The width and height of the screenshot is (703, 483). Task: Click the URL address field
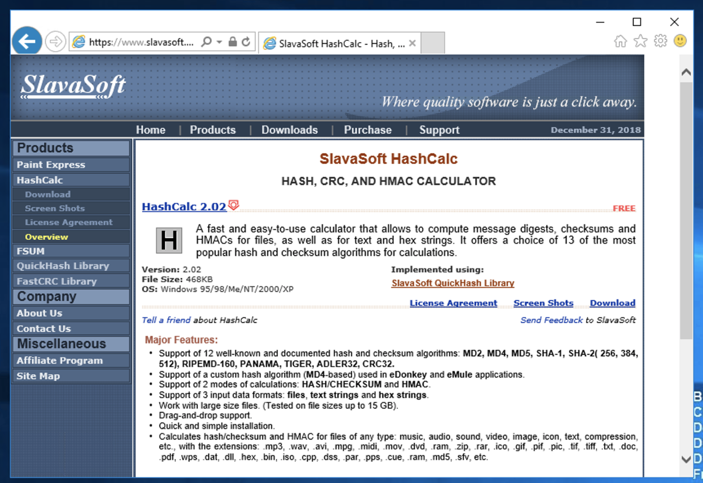(141, 42)
